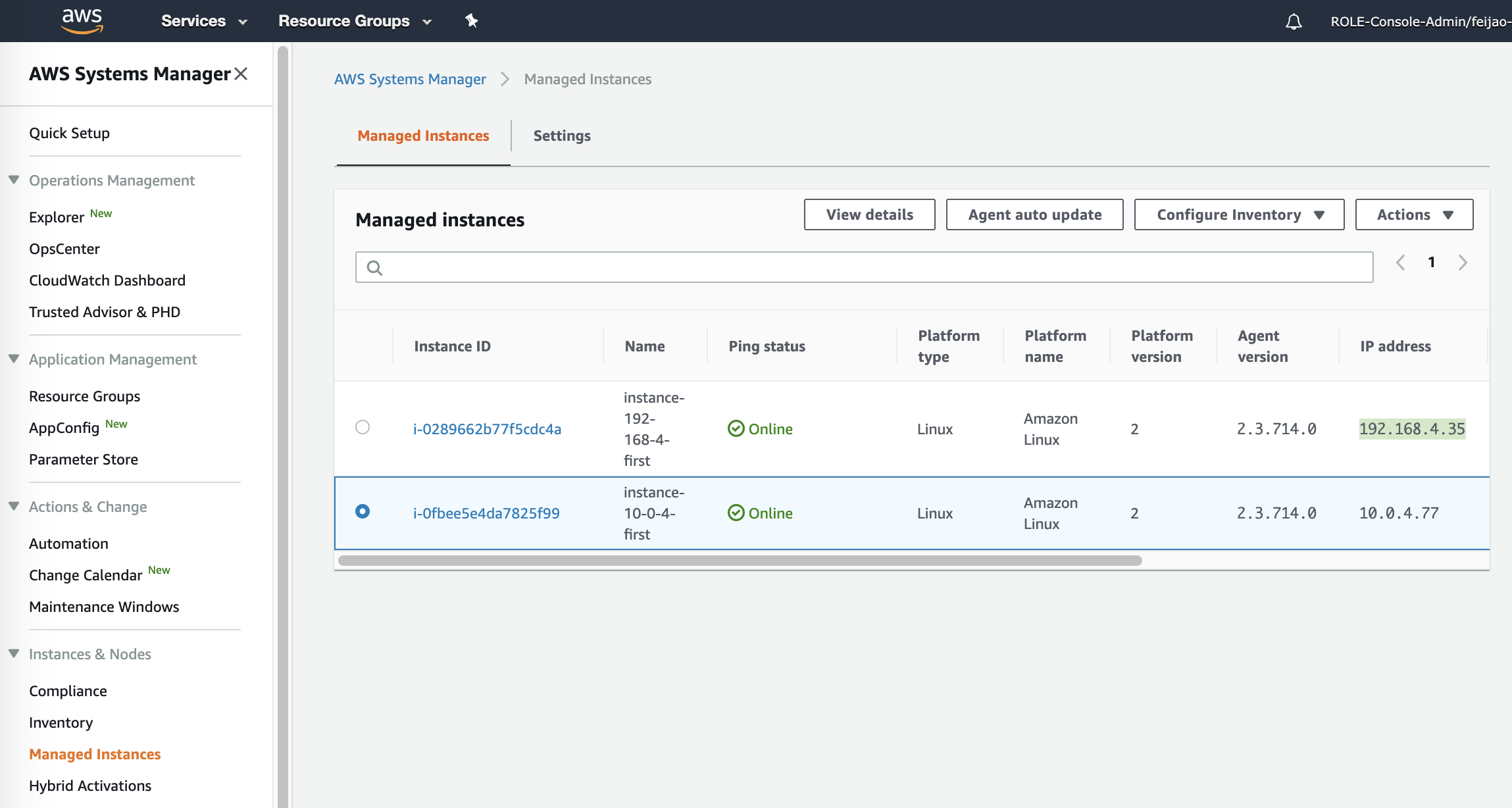Click the pin shortcut icon in header
The height and width of the screenshot is (808, 1512).
[471, 21]
